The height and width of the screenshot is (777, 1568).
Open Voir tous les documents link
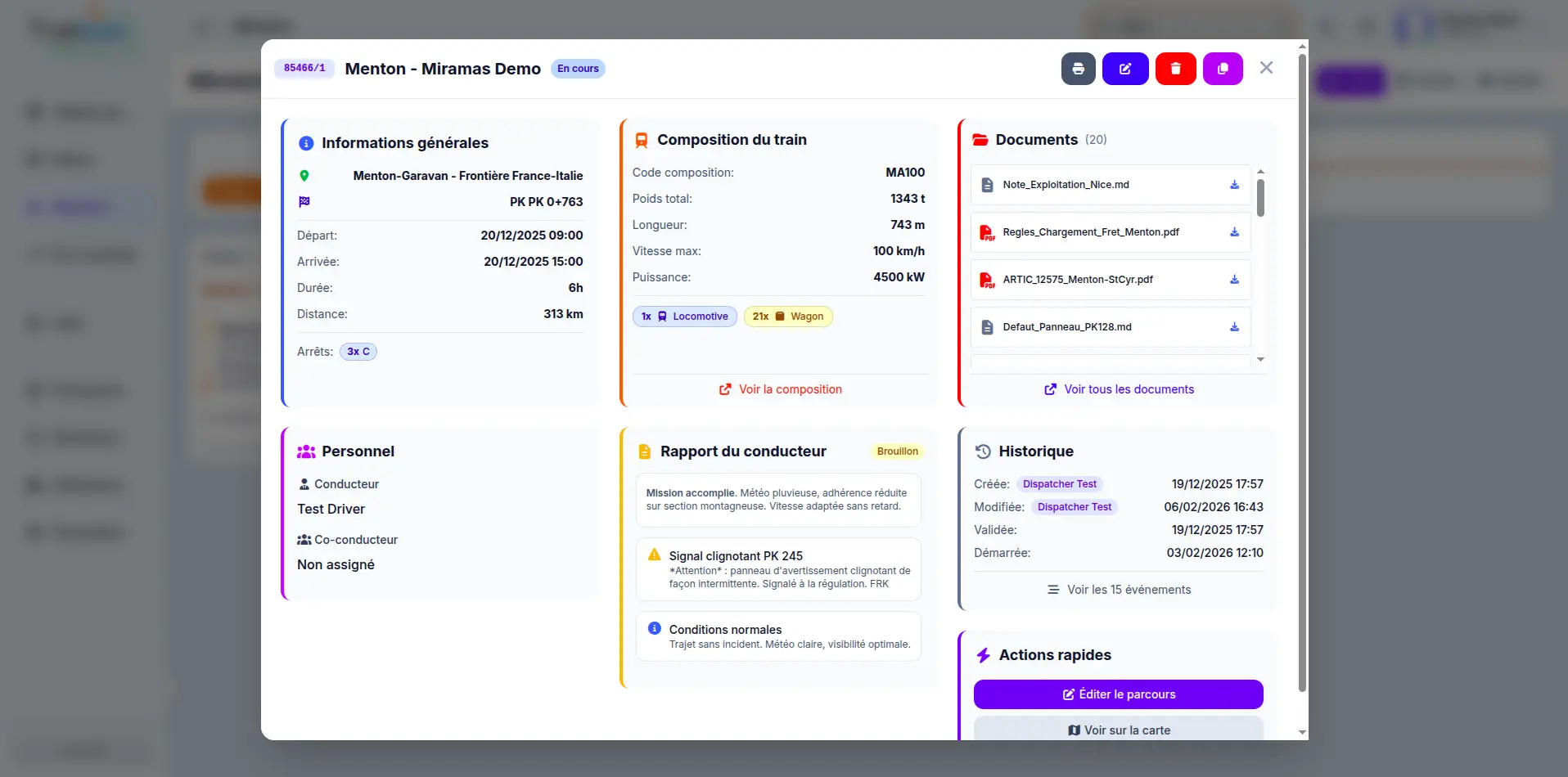(1119, 389)
